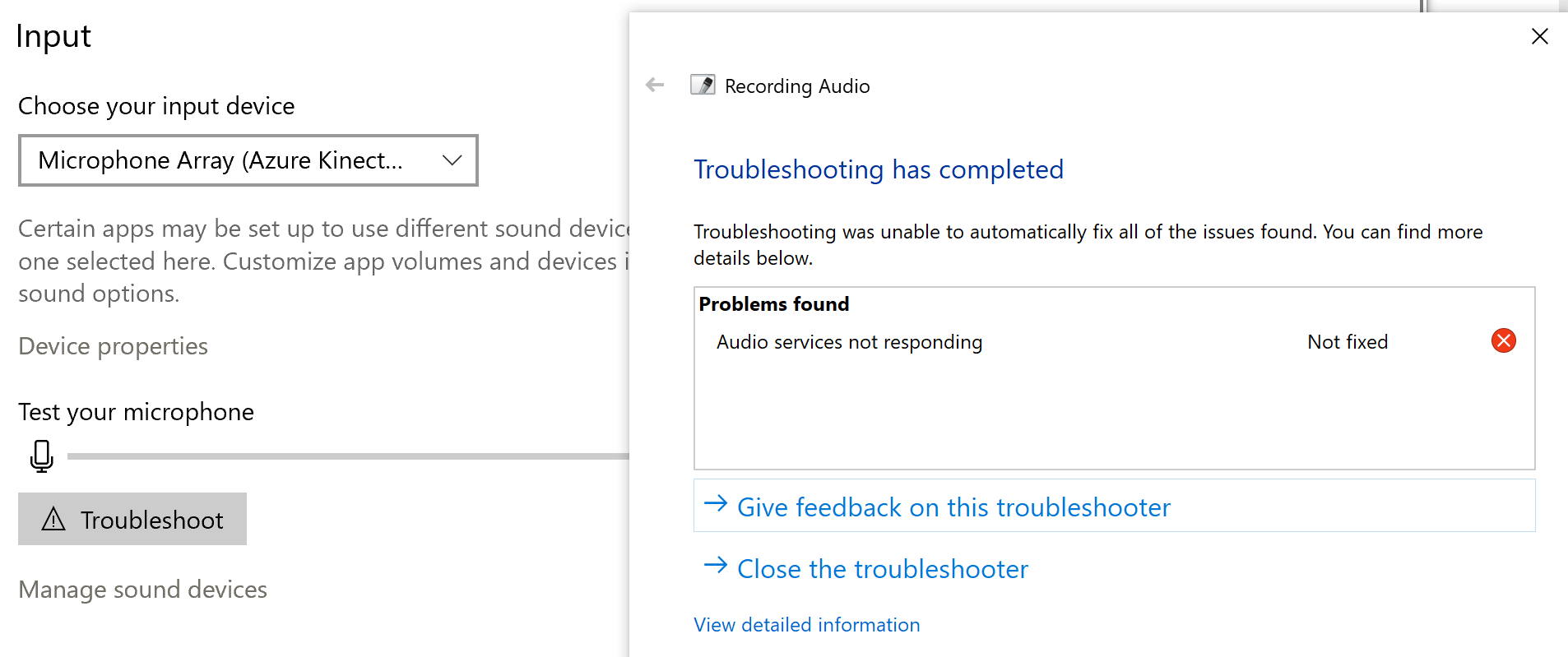Viewport: 1568px width, 657px height.
Task: Click the chevron on the Microphone Array selector
Action: 451,160
